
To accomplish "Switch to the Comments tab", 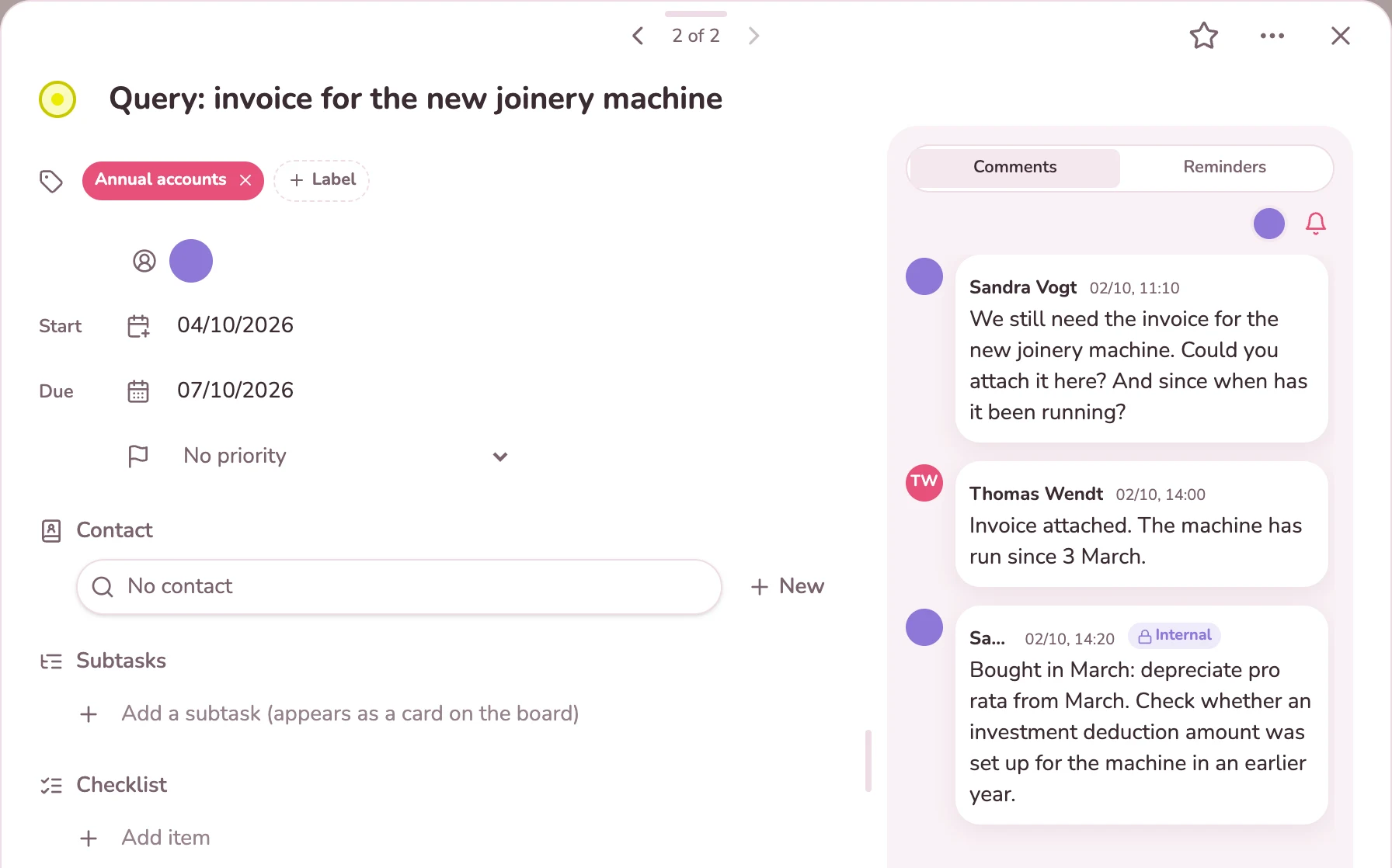I will click(x=1014, y=167).
